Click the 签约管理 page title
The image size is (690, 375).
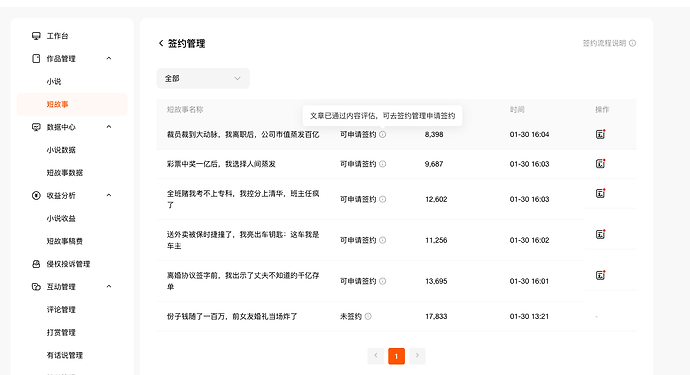pos(187,43)
